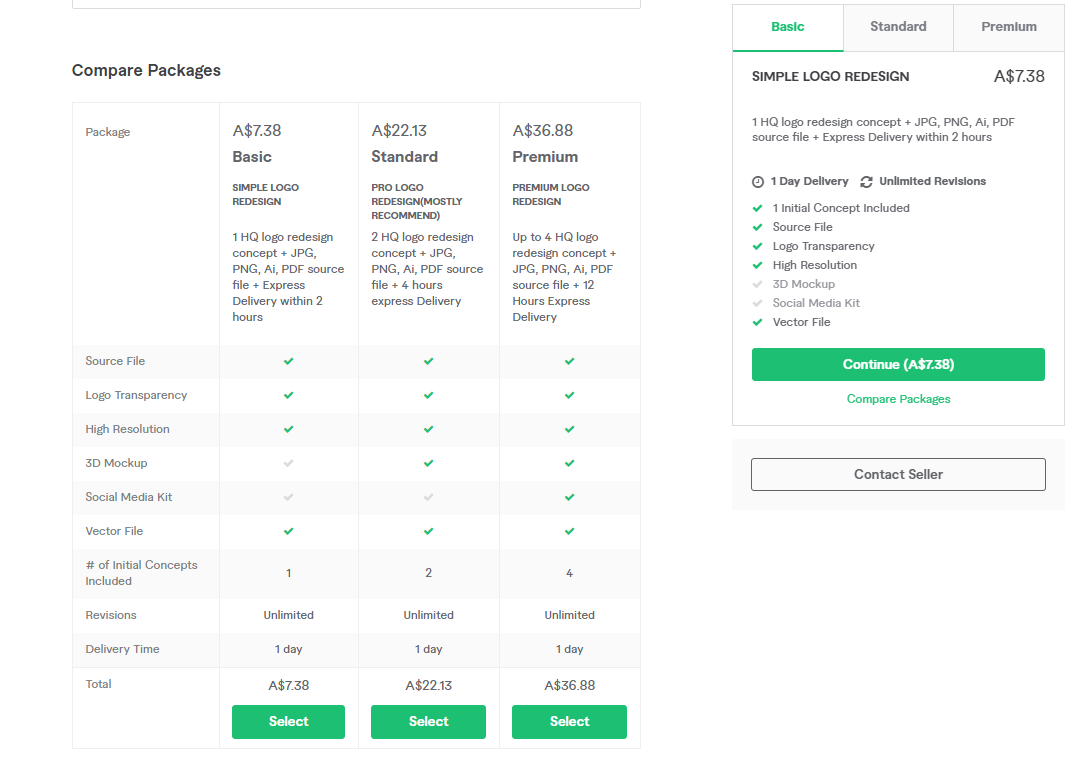Click the Contact Seller button
The image size is (1083, 757).
[898, 474]
